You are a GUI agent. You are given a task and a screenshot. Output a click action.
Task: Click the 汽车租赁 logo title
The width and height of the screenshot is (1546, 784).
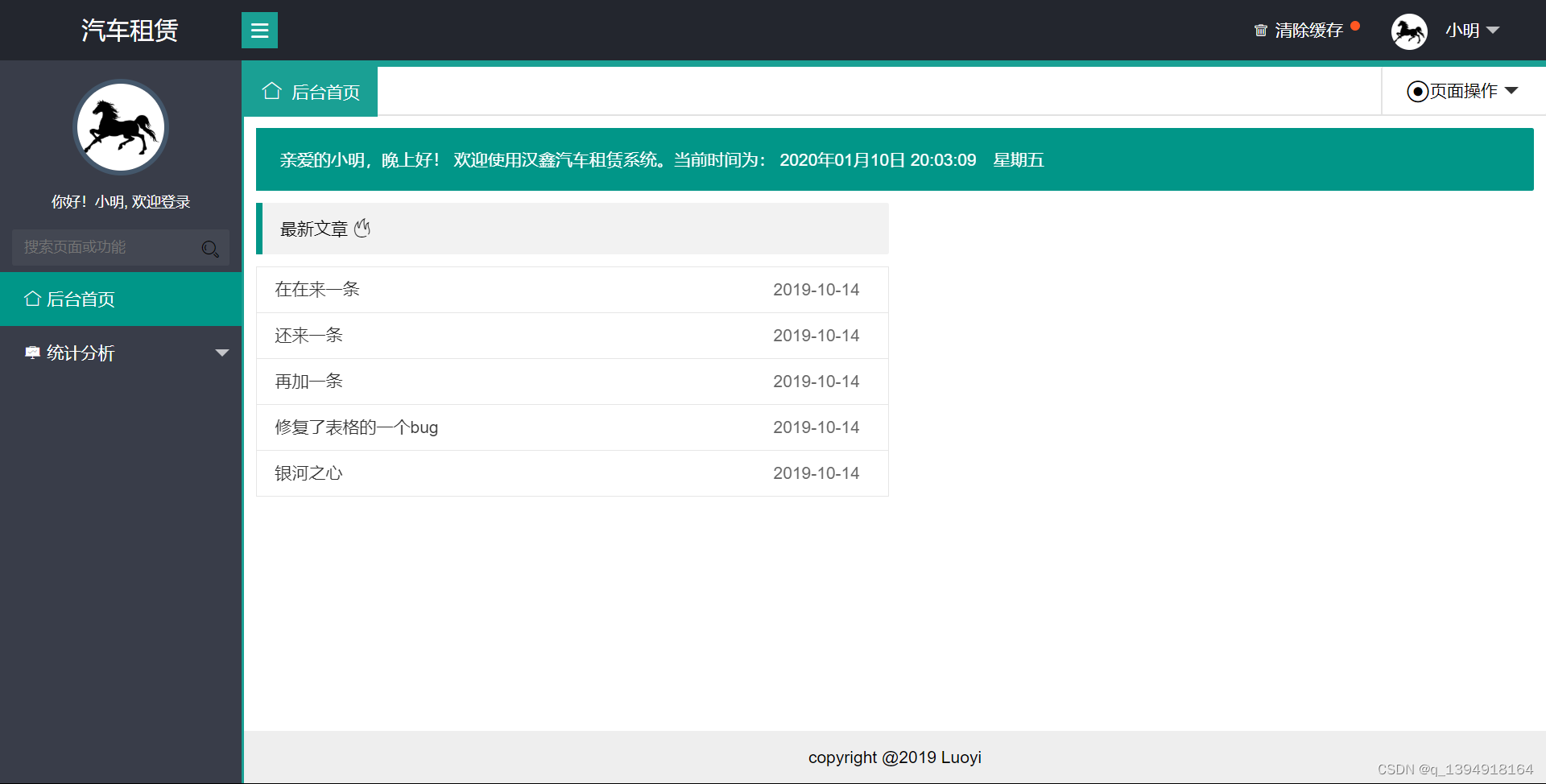(x=129, y=31)
